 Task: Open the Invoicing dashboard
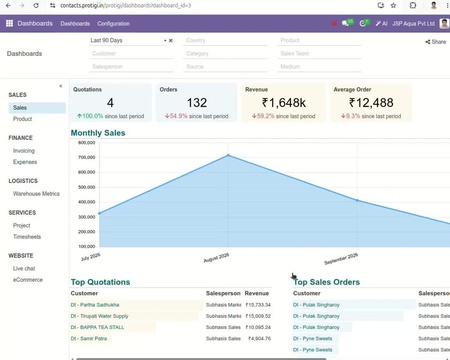tap(24, 151)
